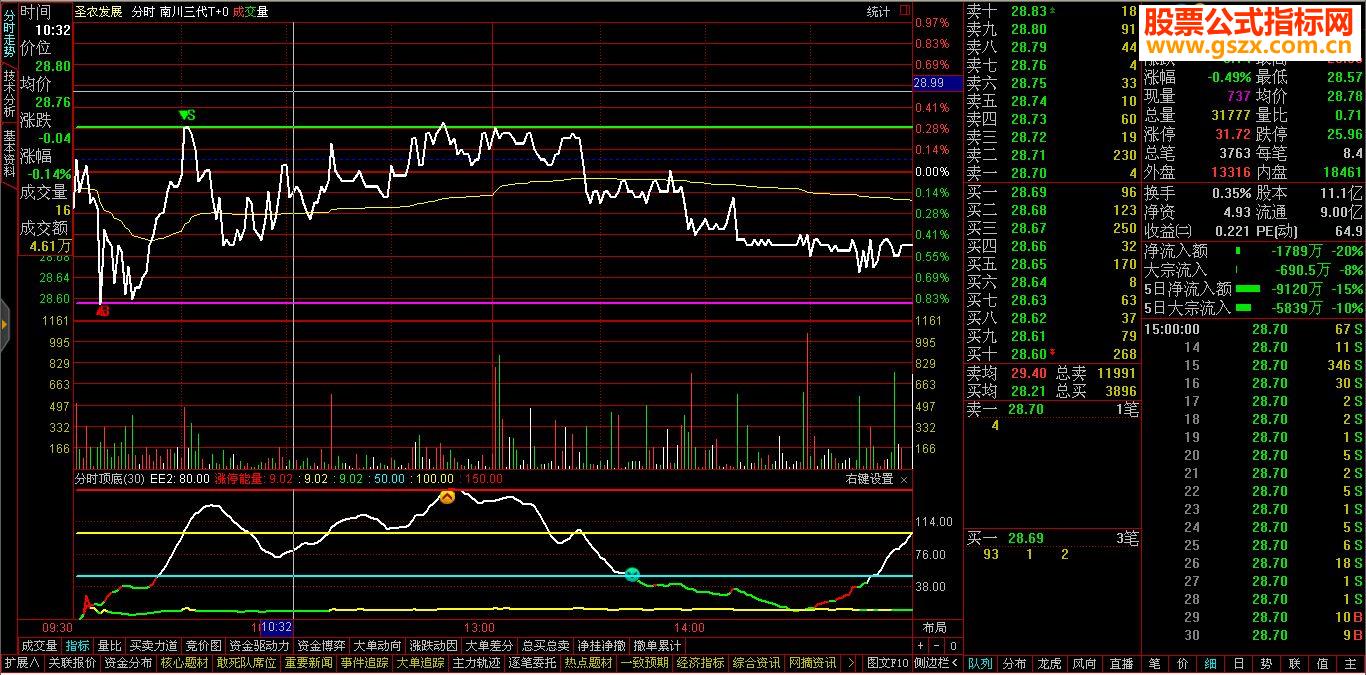Switch to the 总买总卖 tab
This screenshot has width=1366, height=675.
(545, 646)
